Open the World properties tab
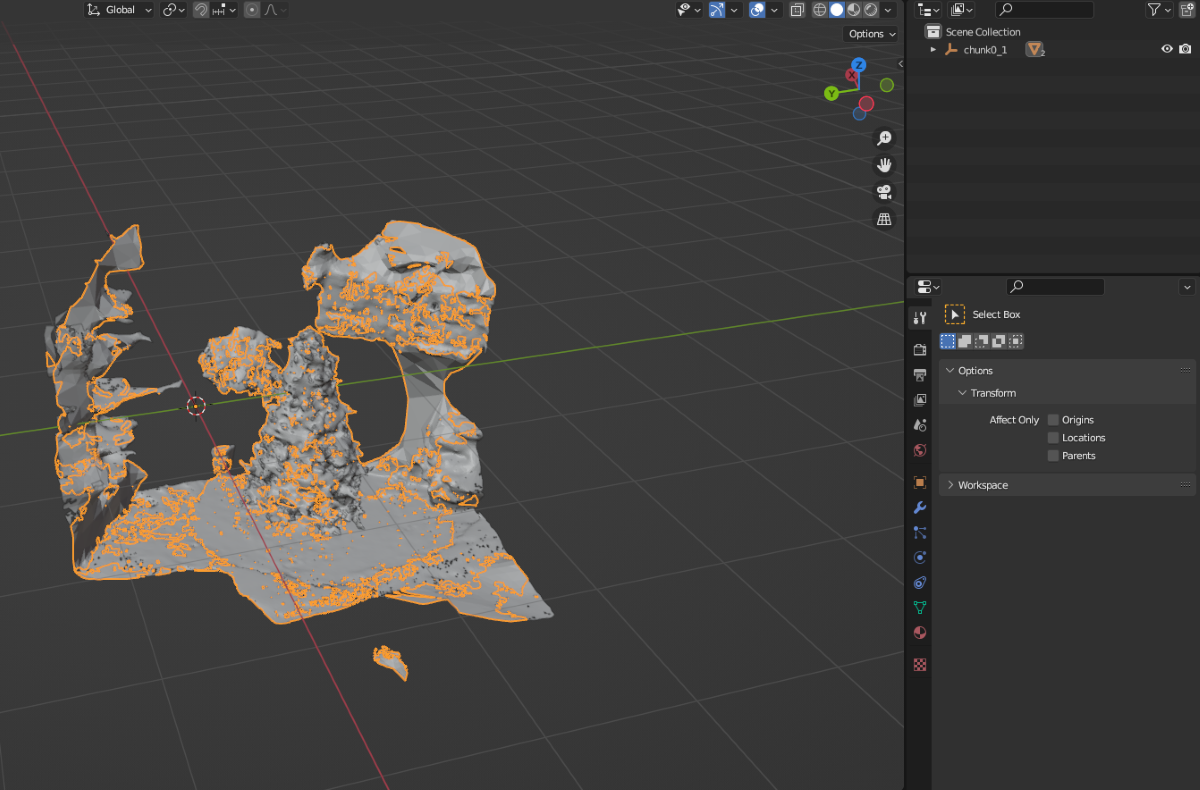 [920, 450]
